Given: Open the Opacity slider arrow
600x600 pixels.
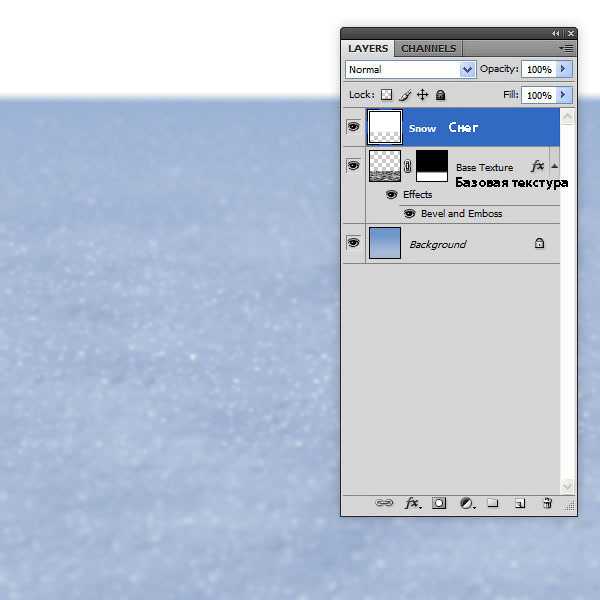Looking at the screenshot, I should pyautogui.click(x=564, y=69).
